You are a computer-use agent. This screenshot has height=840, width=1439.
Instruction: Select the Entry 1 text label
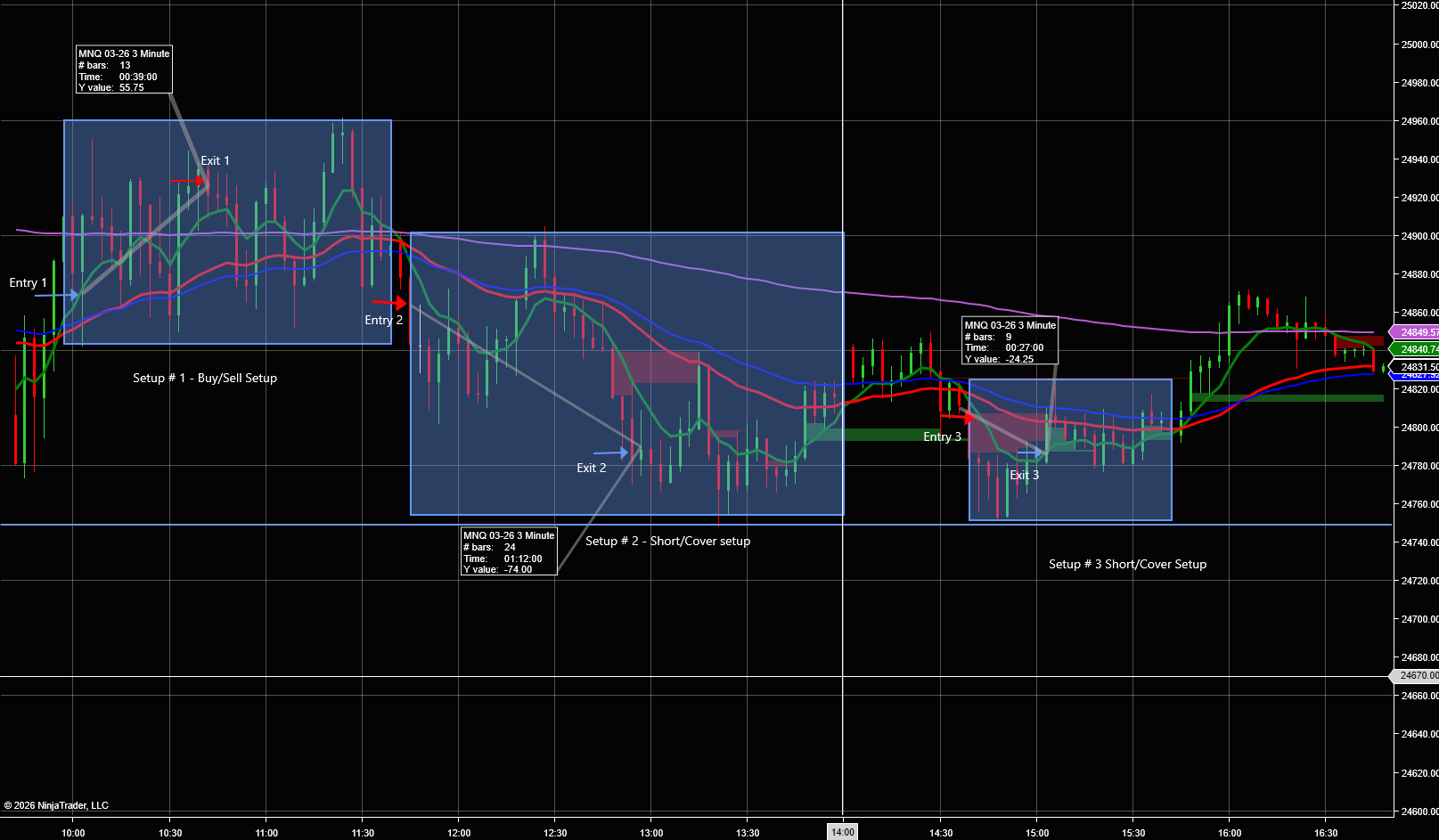[28, 282]
